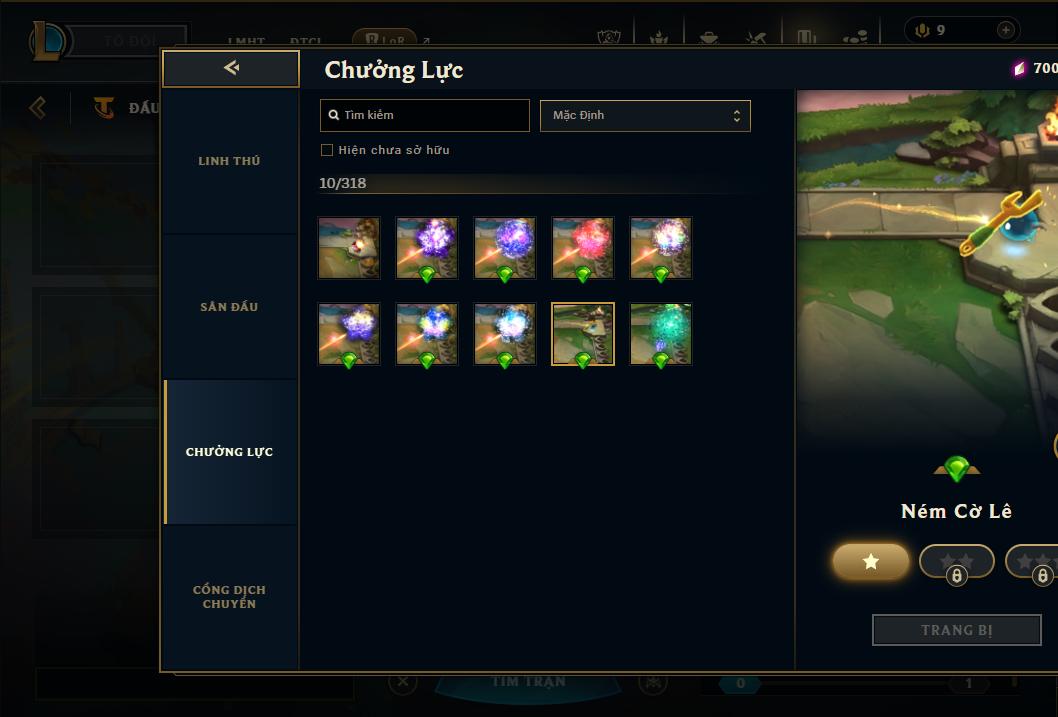This screenshot has width=1058, height=717.
Task: Click the back arrow button in panel header
Action: [231, 68]
